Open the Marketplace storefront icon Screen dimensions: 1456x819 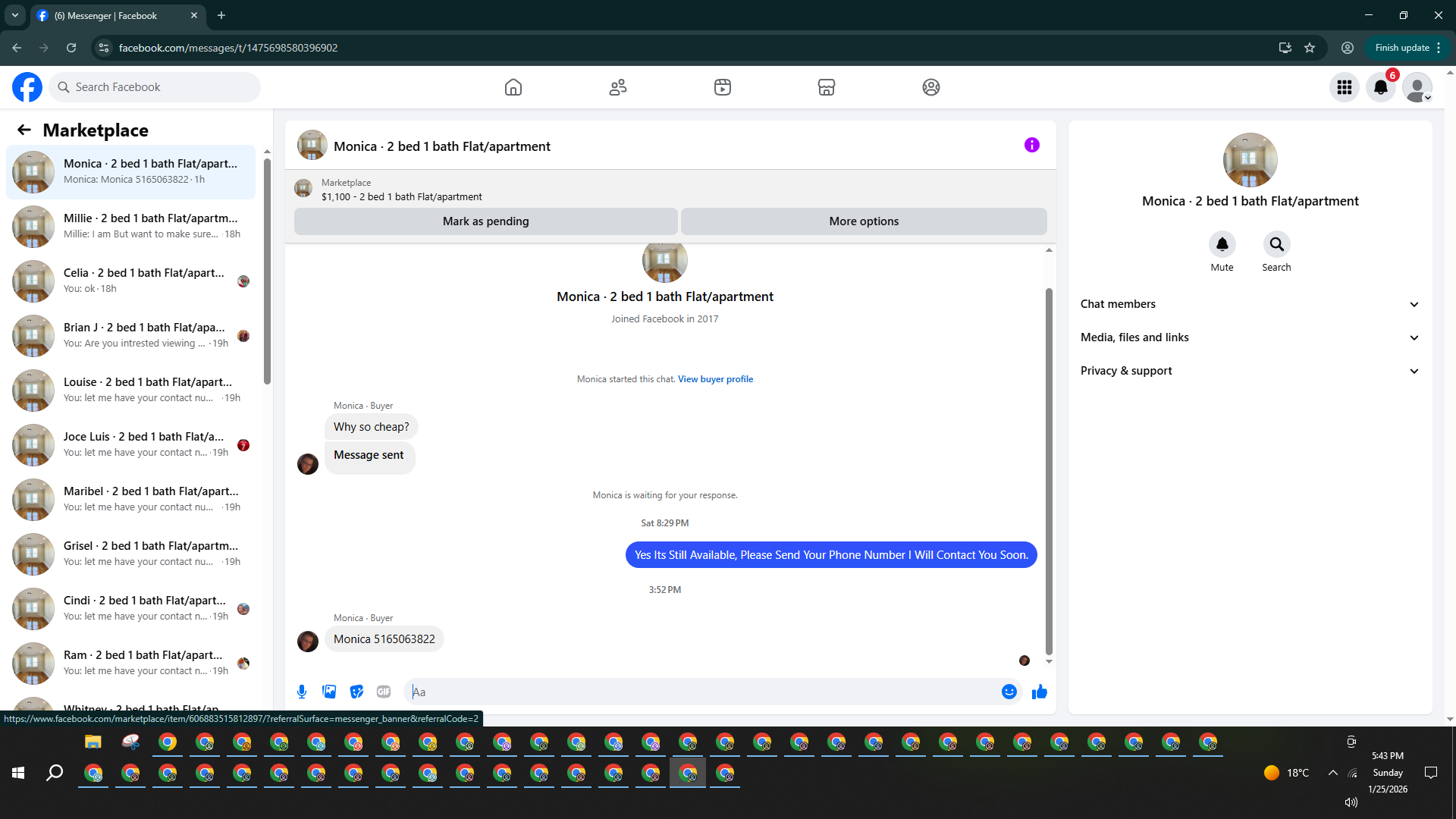[x=827, y=87]
